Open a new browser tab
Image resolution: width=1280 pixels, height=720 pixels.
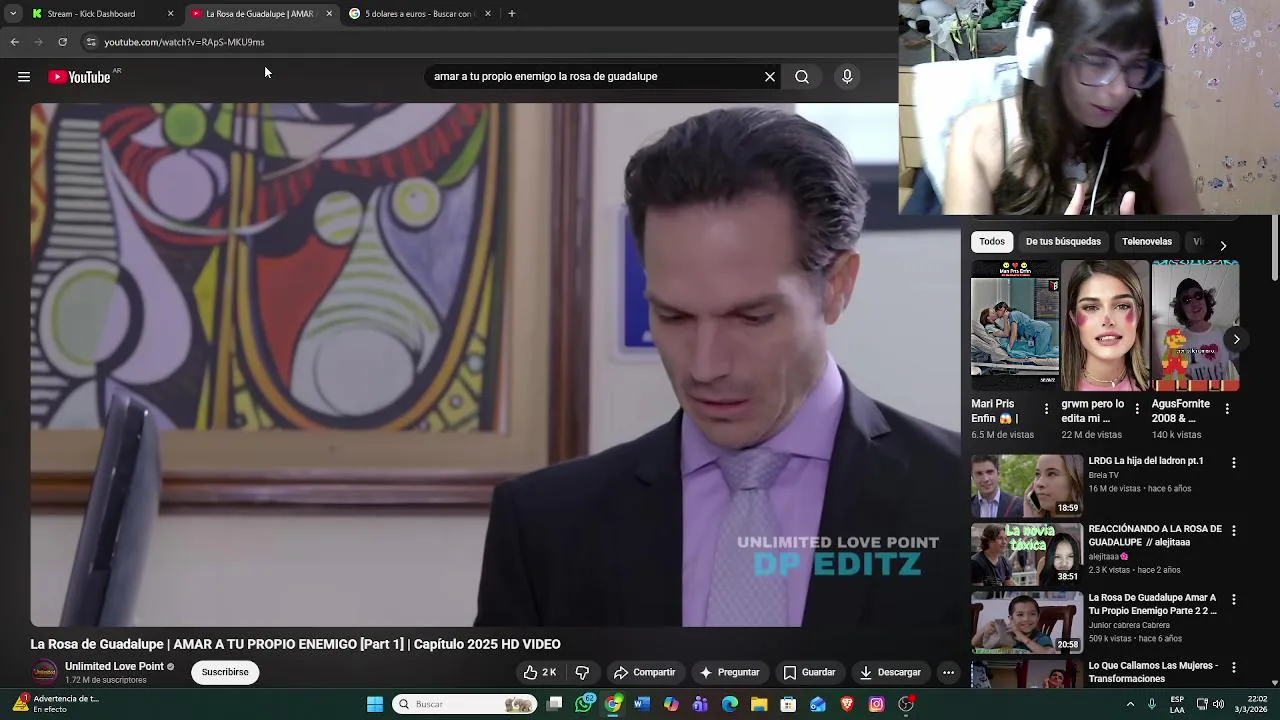(x=511, y=14)
